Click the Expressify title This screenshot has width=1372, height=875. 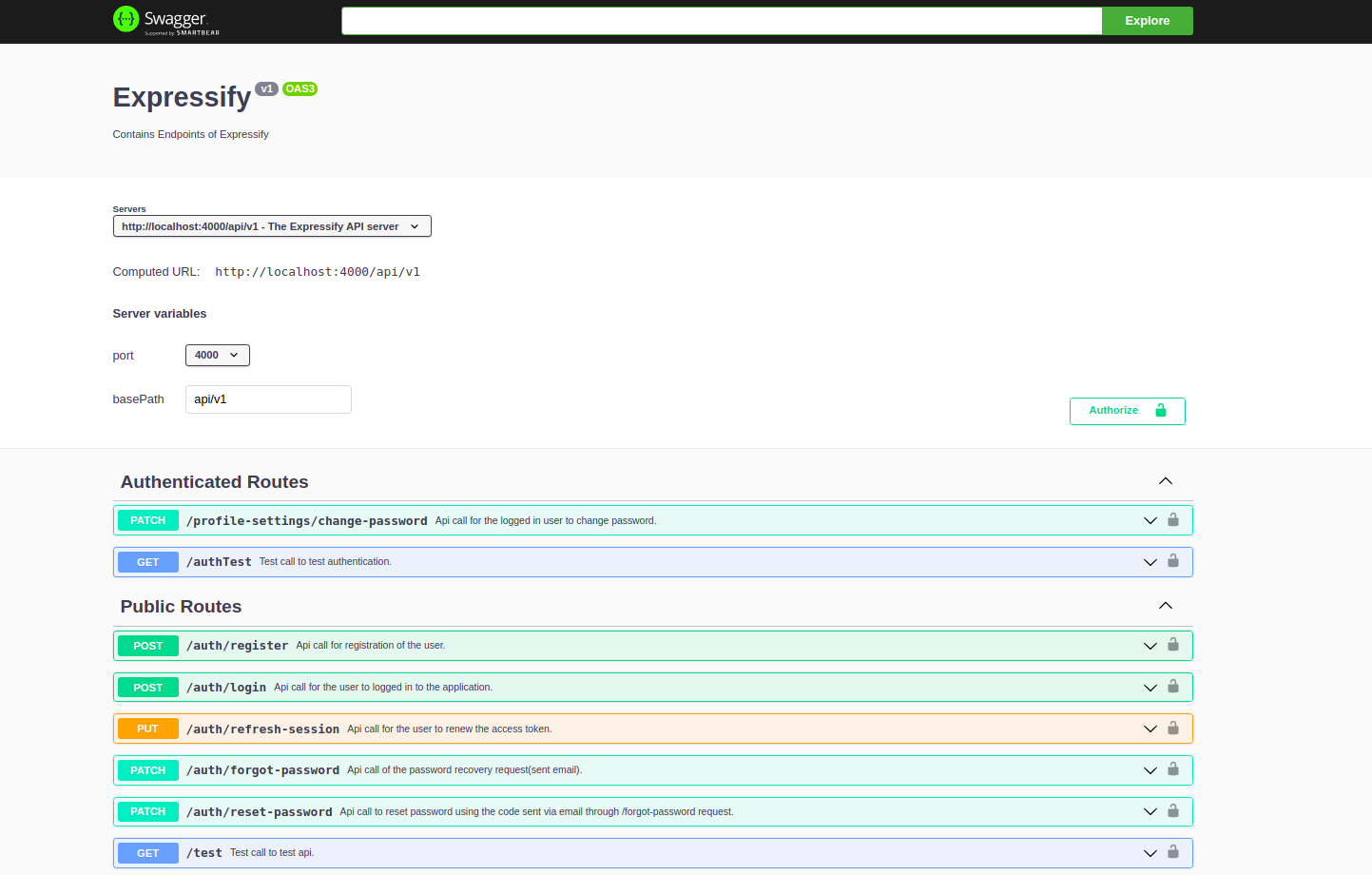pos(182,97)
